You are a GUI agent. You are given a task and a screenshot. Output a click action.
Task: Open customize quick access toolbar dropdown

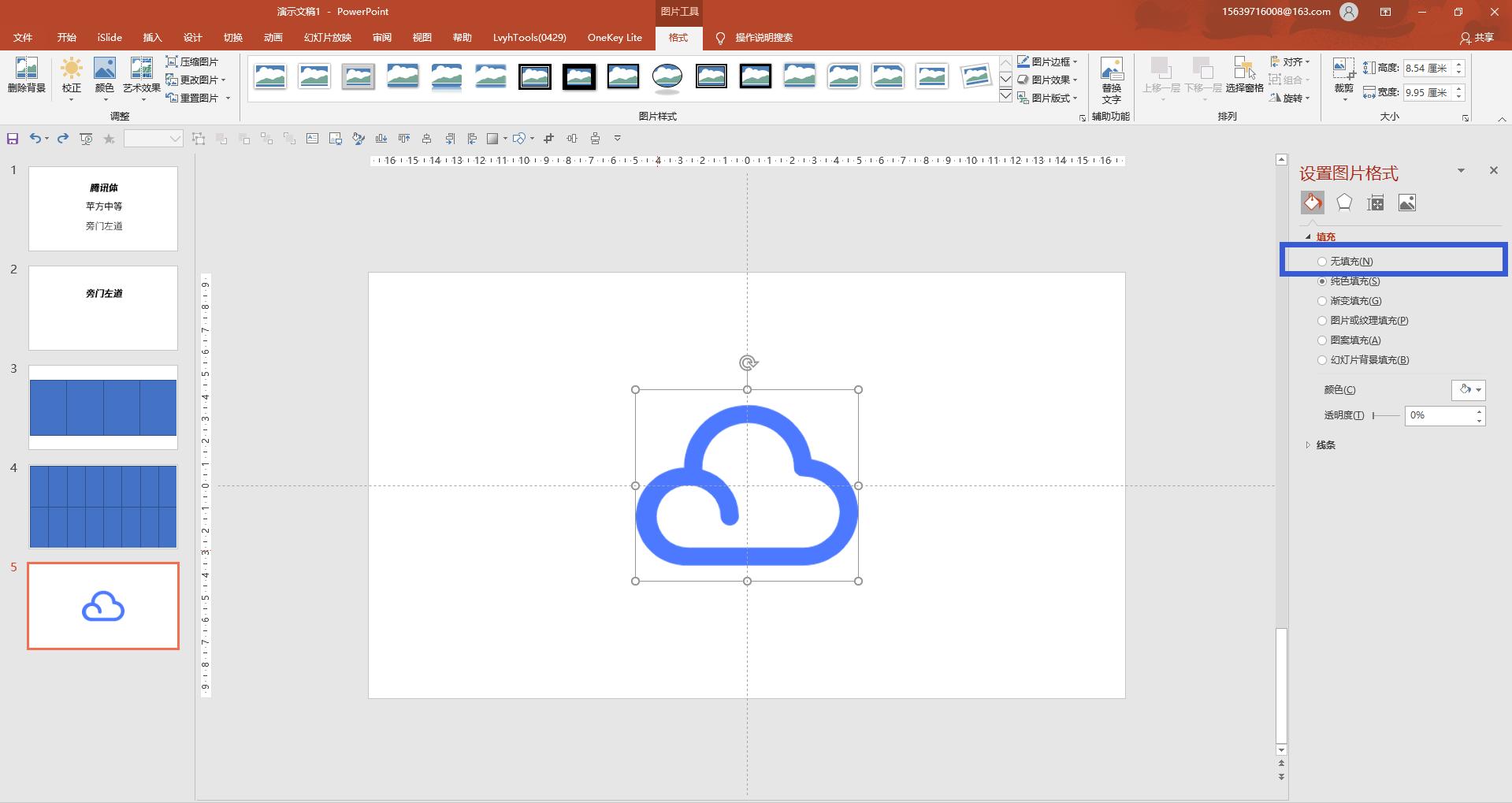(x=618, y=139)
